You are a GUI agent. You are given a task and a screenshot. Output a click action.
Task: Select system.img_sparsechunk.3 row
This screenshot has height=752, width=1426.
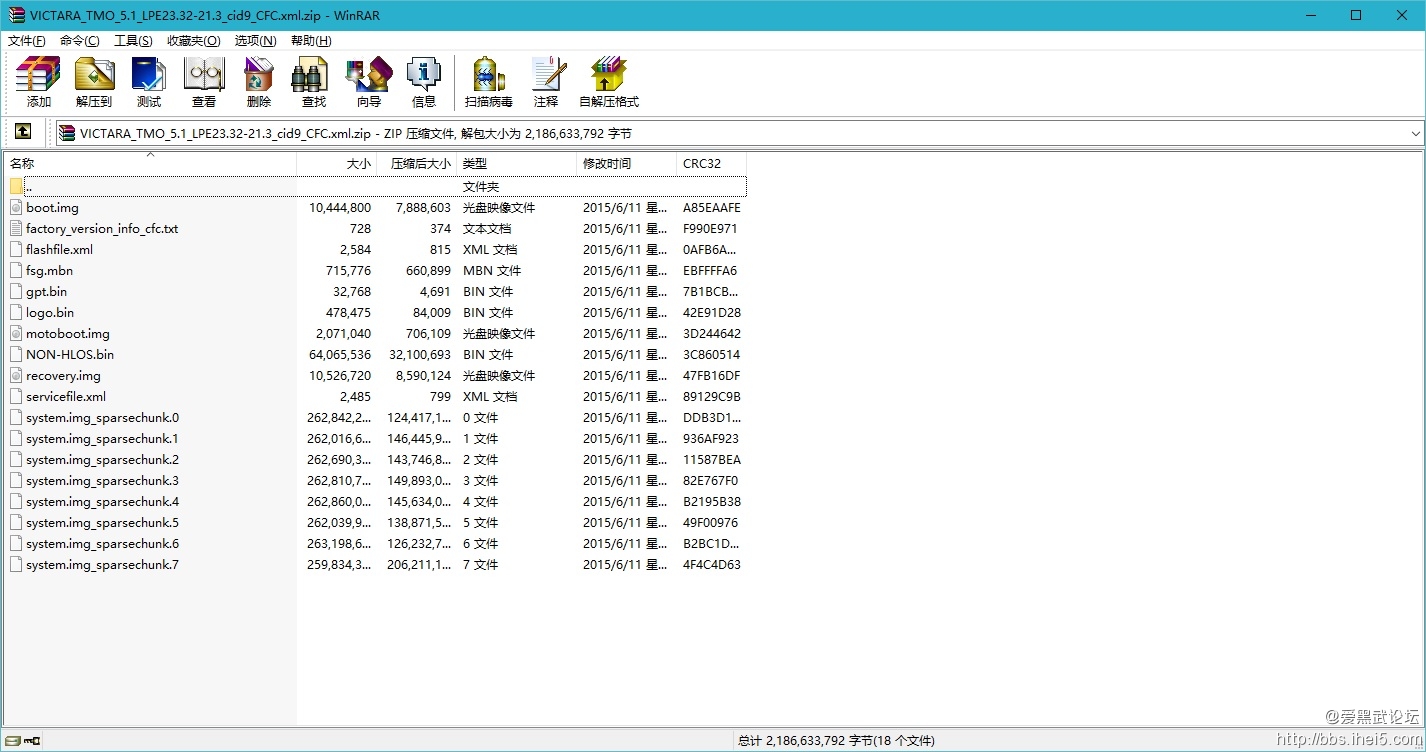pyautogui.click(x=376, y=481)
